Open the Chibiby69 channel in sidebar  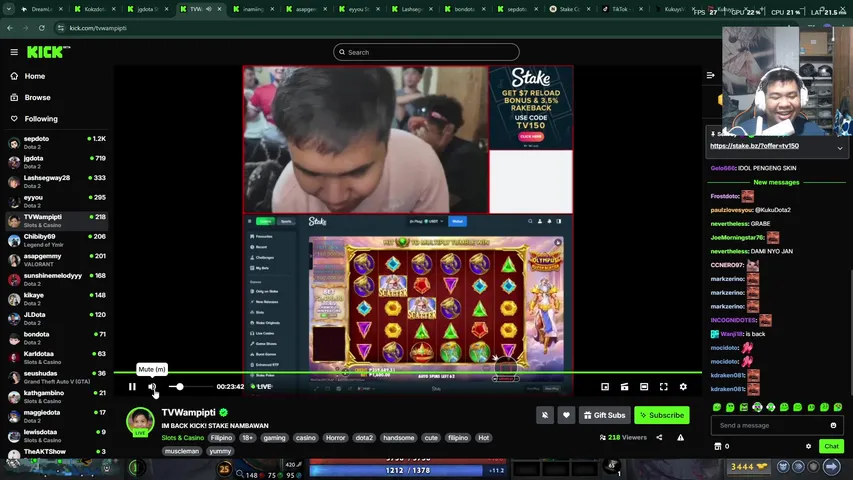click(56, 241)
